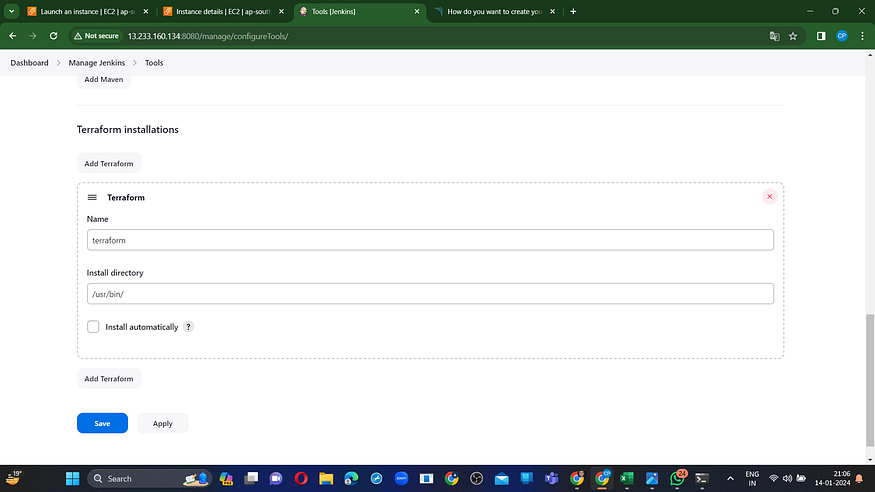Viewport: 875px width, 492px height.
Task: Open a new browser tab
Action: pos(573,11)
